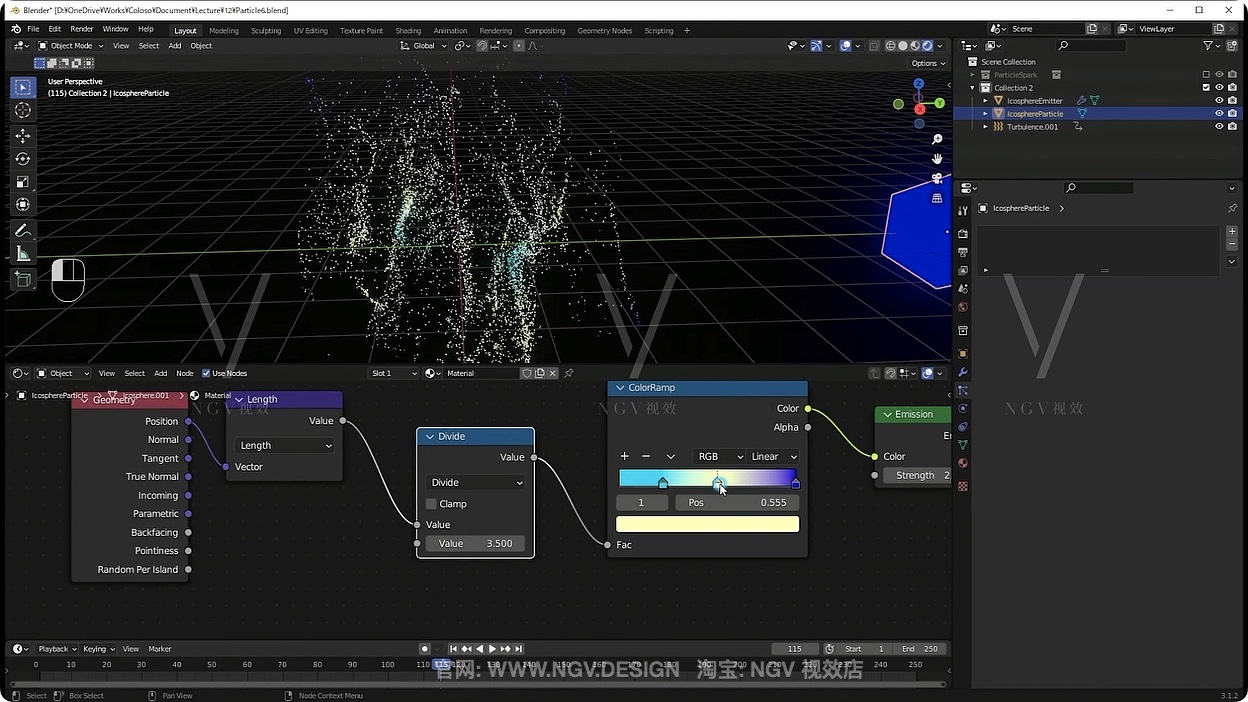Image resolution: width=1248 pixels, height=702 pixels.
Task: Open the Length node operation dropdown
Action: [x=285, y=445]
